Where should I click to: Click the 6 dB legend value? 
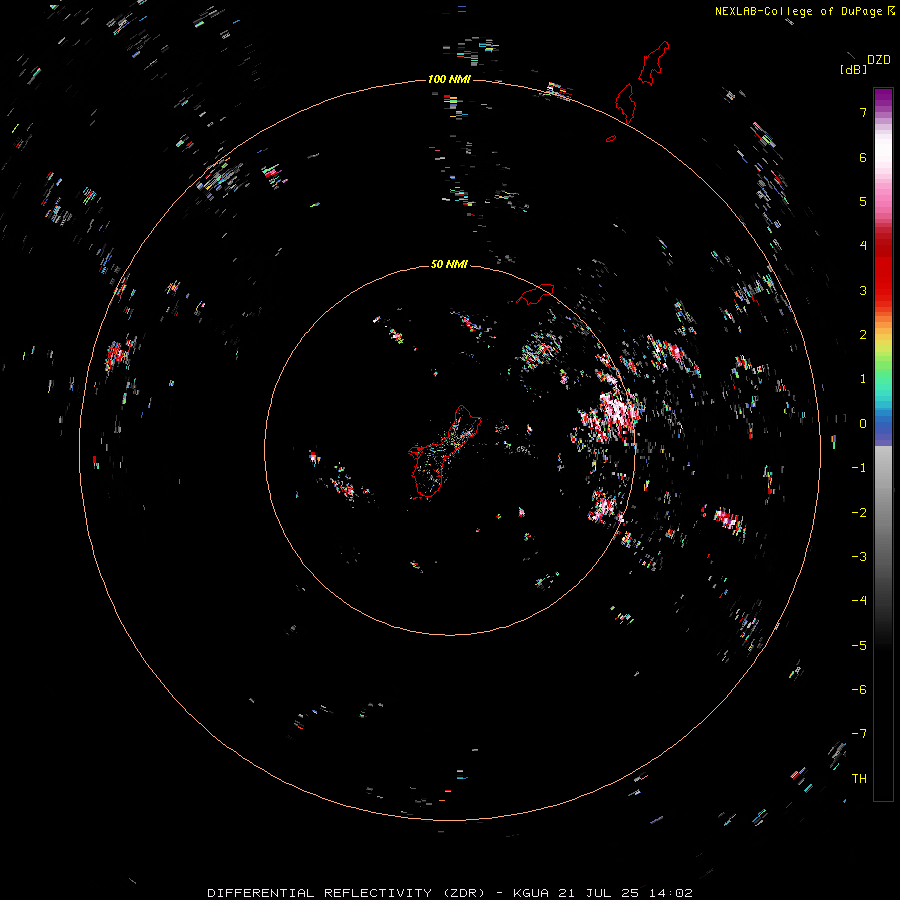(x=863, y=157)
